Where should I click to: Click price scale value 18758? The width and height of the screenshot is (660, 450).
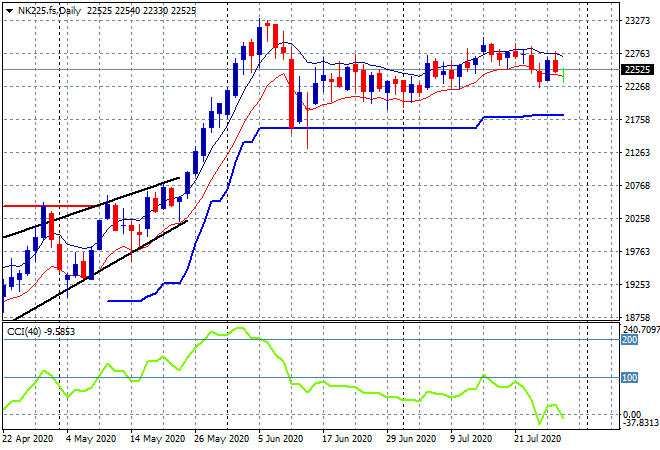point(637,317)
